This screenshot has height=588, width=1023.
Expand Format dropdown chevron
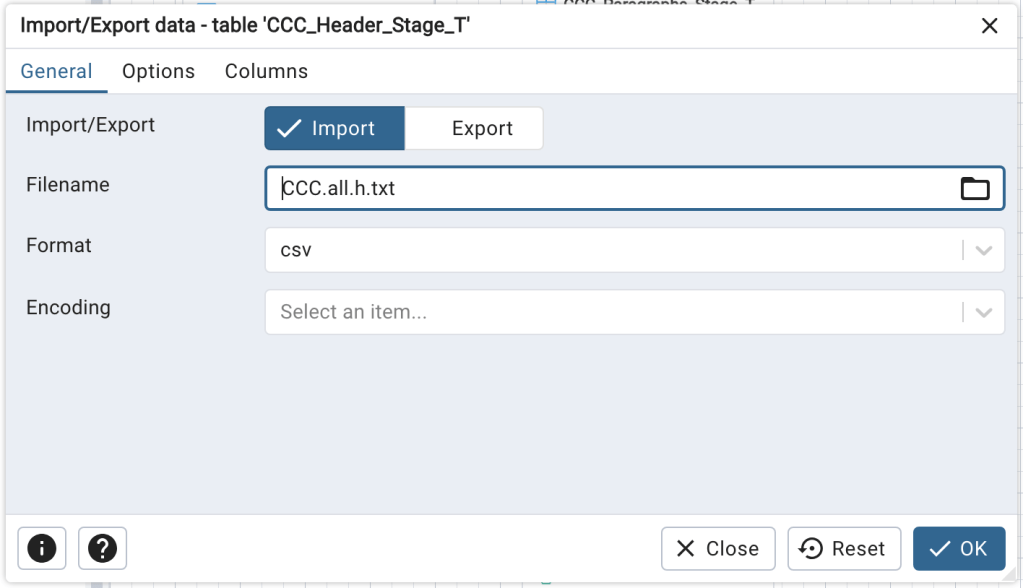coord(984,250)
